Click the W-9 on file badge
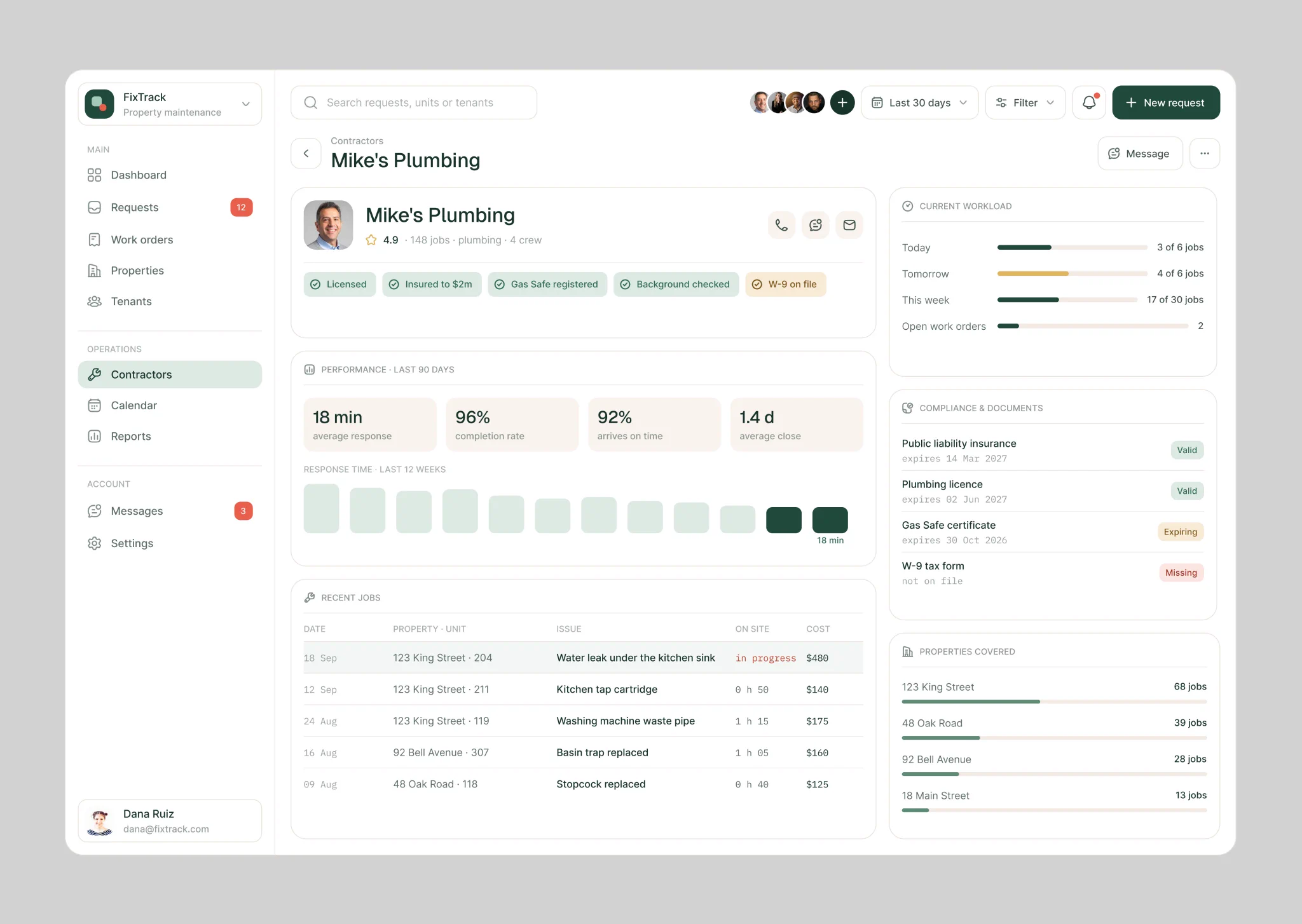 (x=786, y=284)
